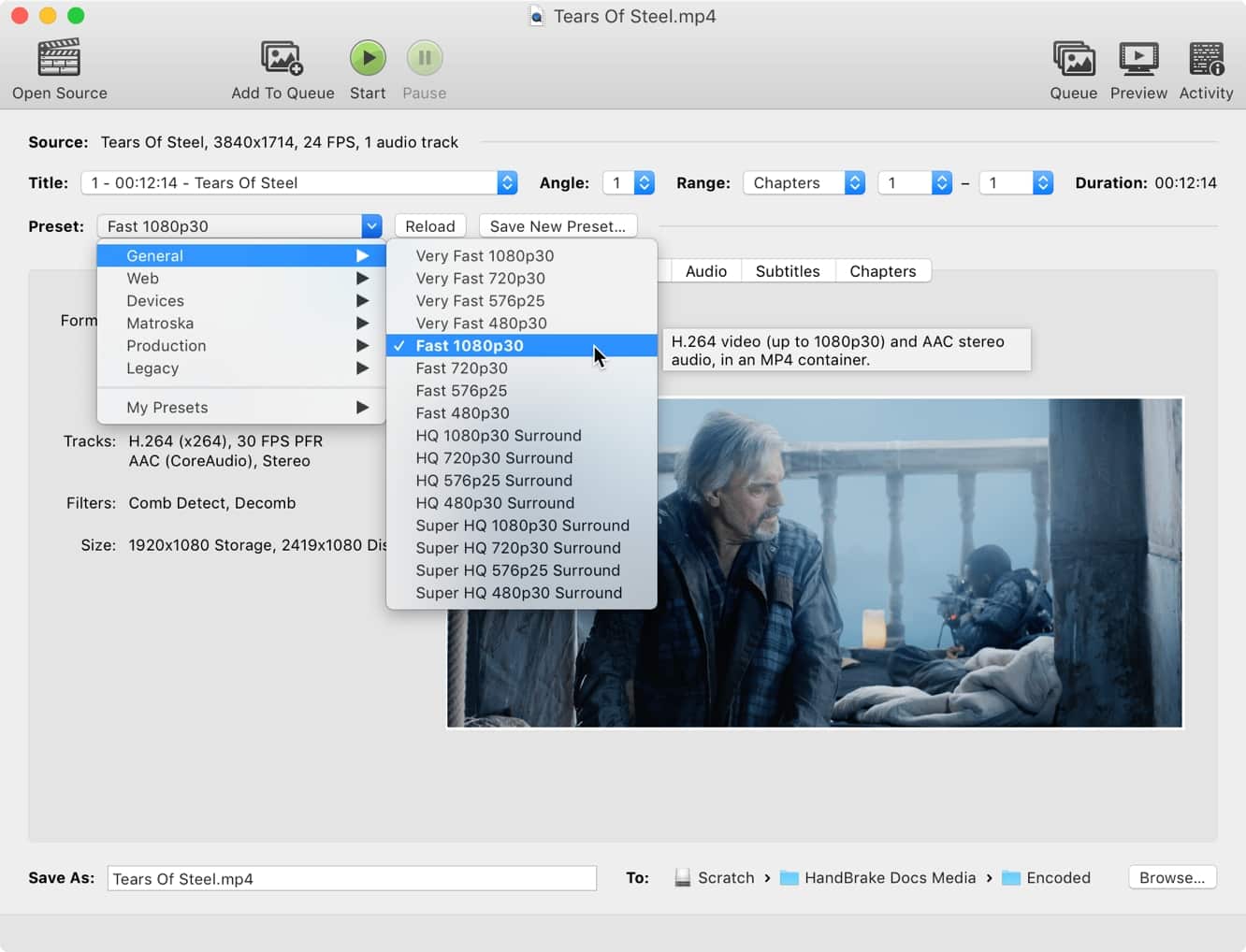Open the Range Chapters dropdown
1246x952 pixels.
coord(803,182)
